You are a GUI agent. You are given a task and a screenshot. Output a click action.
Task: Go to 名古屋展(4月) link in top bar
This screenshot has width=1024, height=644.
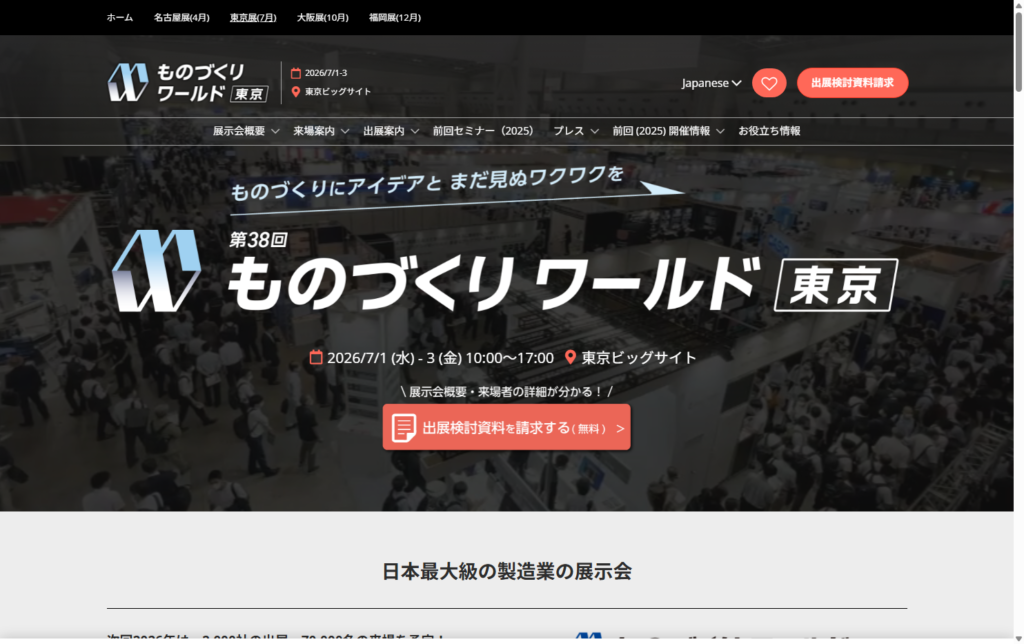[182, 17]
